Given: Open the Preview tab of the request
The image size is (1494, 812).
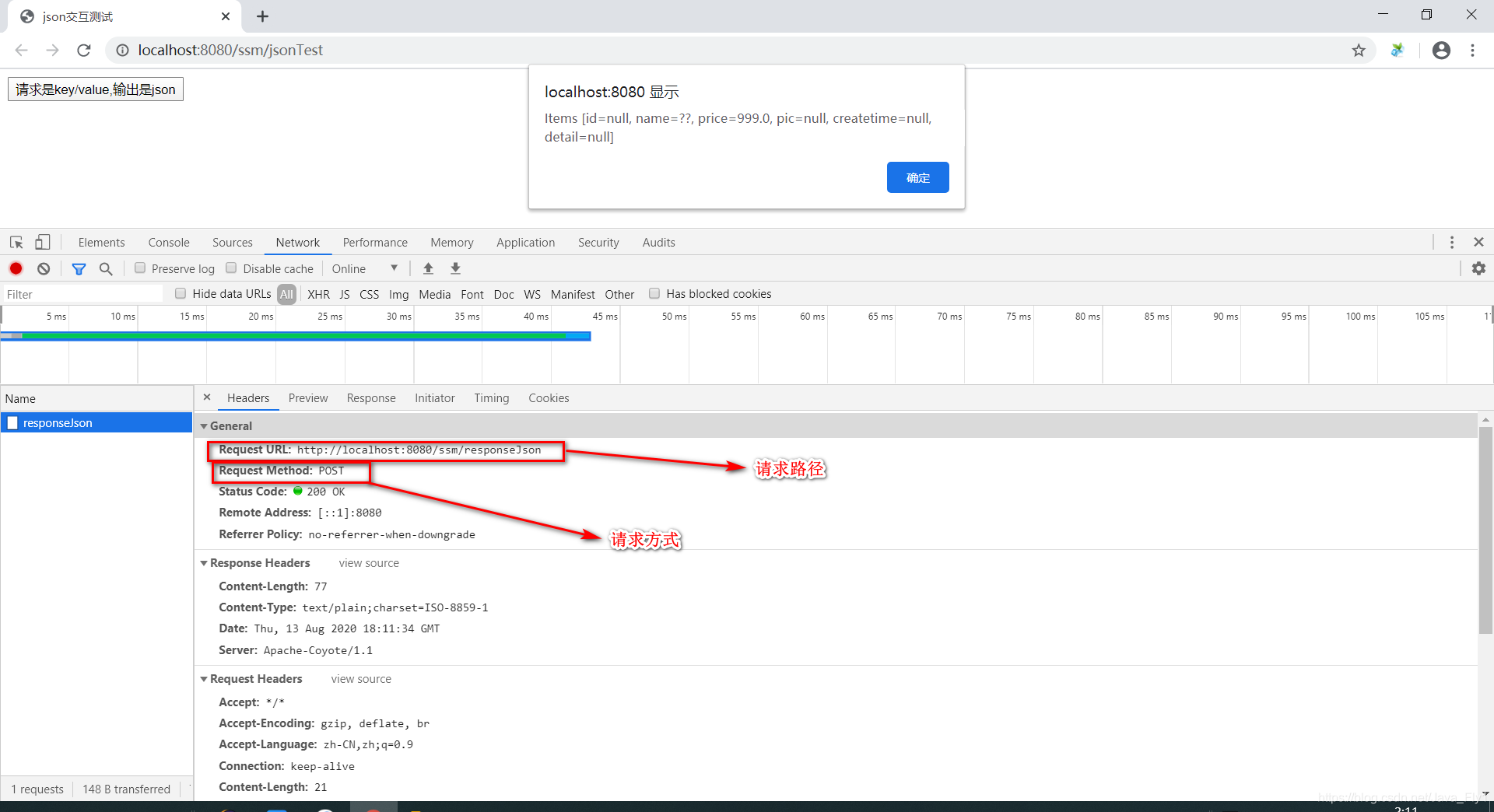Looking at the screenshot, I should click(308, 398).
